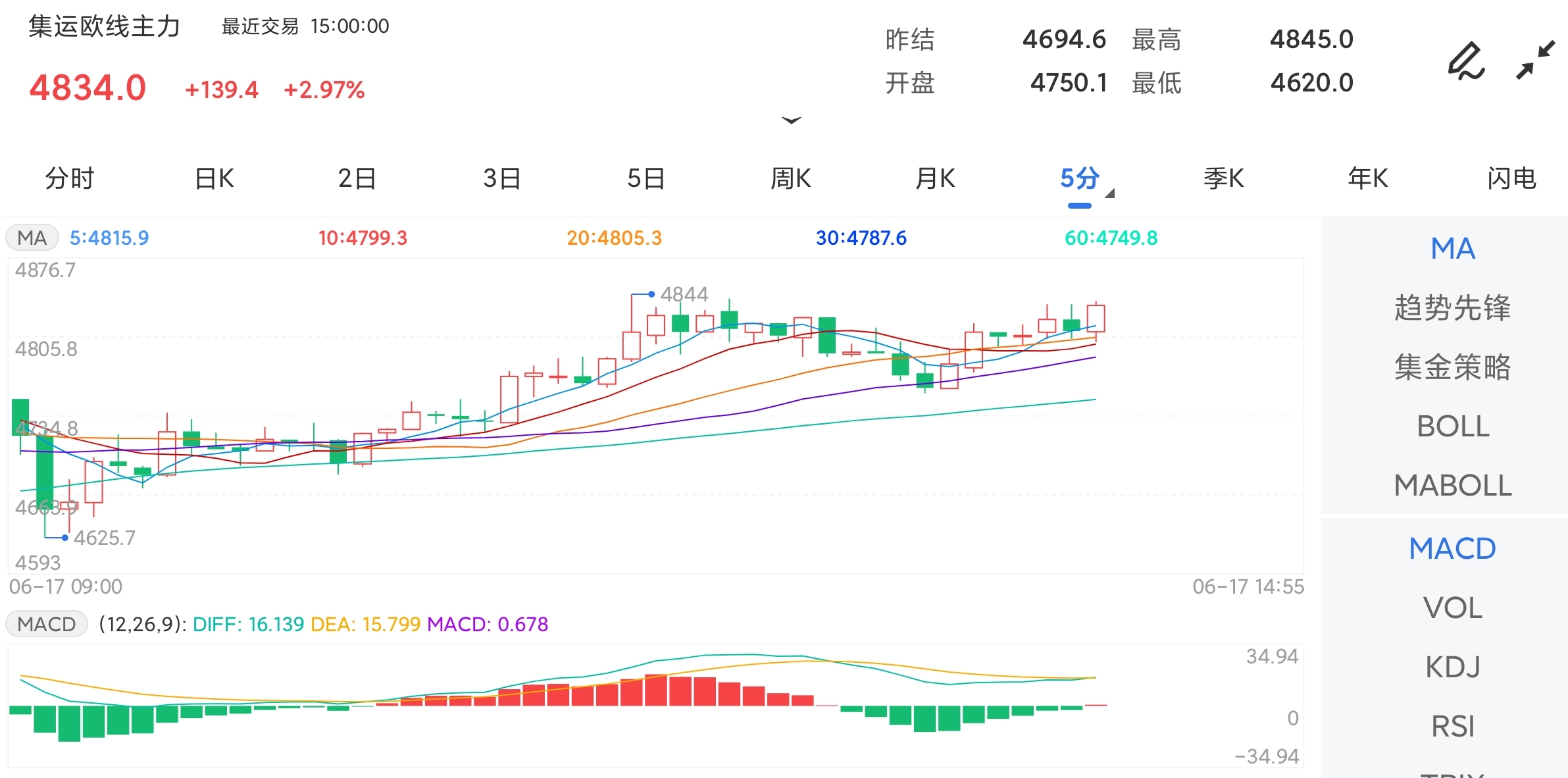The image size is (1568, 778).
Task: Click the +139.4 change value
Action: pyautogui.click(x=222, y=90)
